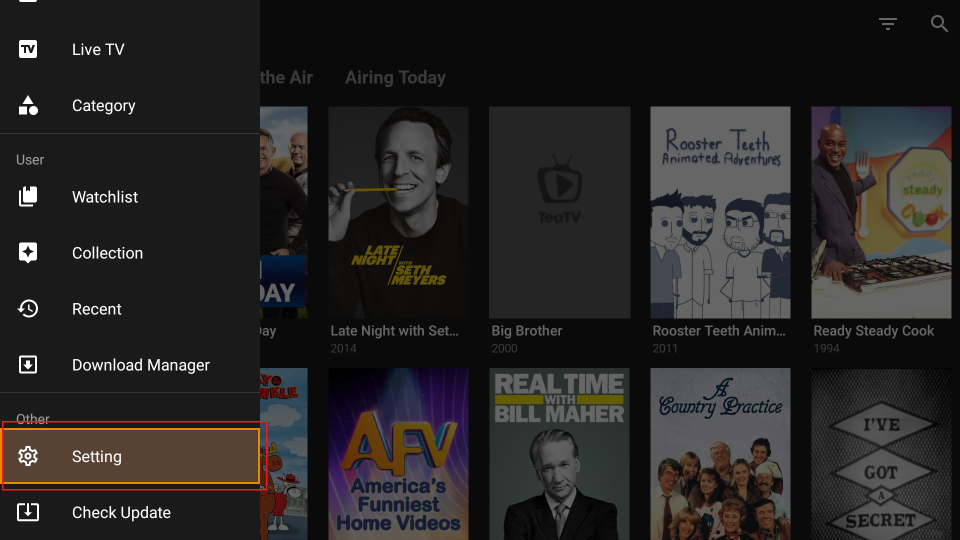
Task: Select Category menu label
Action: [103, 105]
